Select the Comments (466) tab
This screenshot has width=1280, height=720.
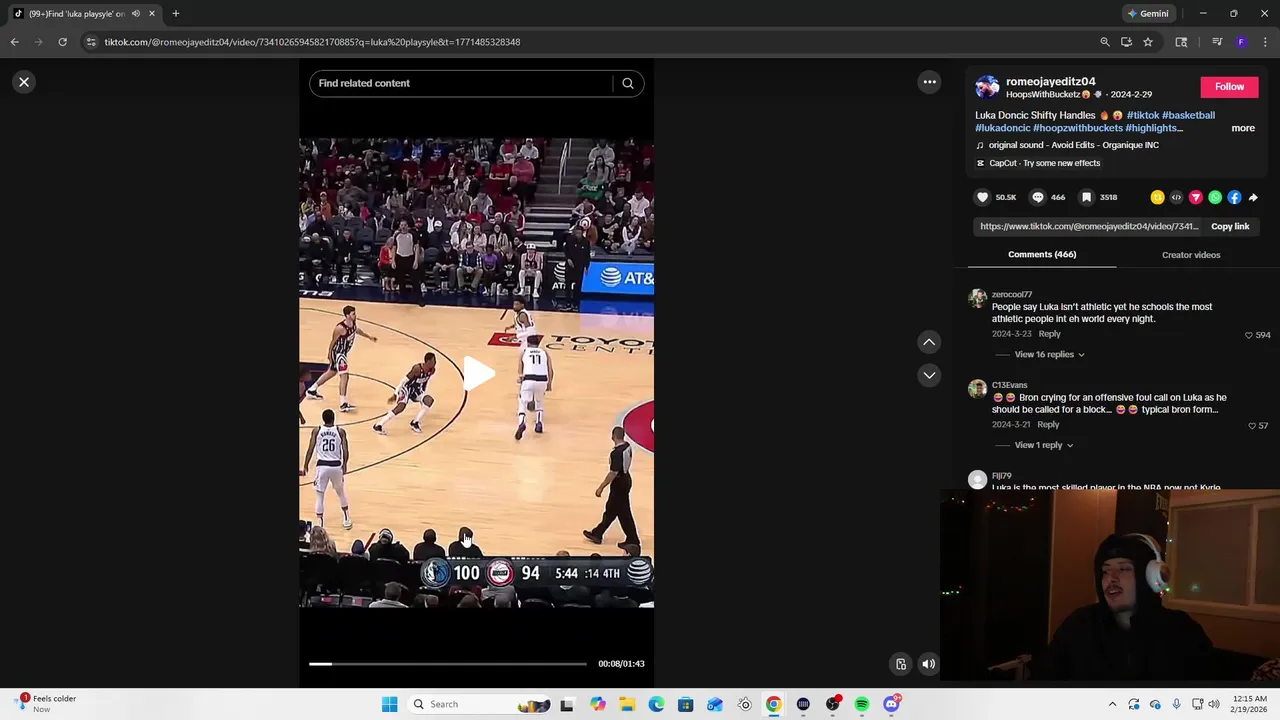click(1042, 254)
